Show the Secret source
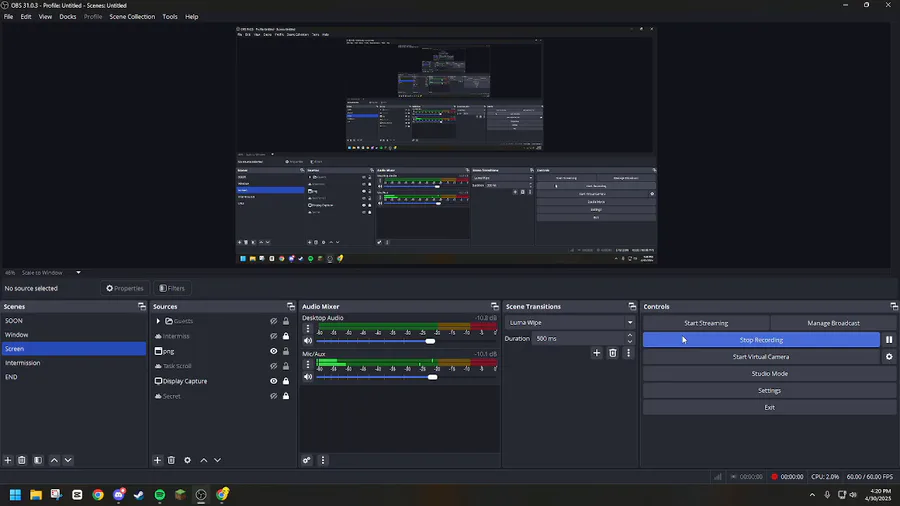Screen dimensions: 900x506 click(x=273, y=396)
